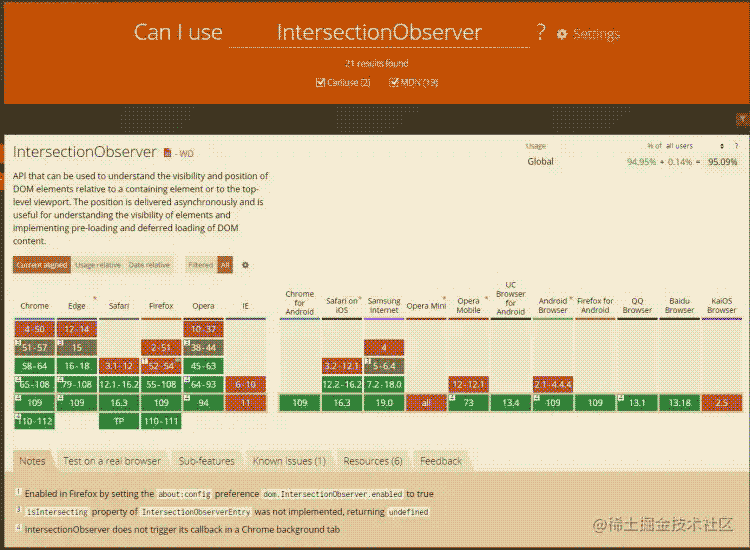Select Safari 3.1-12 cell

pyautogui.click(x=119, y=366)
